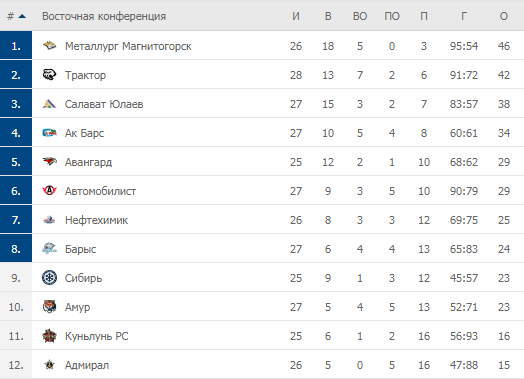Sort by the И games played header
This screenshot has height=379, width=524.
point(296,16)
